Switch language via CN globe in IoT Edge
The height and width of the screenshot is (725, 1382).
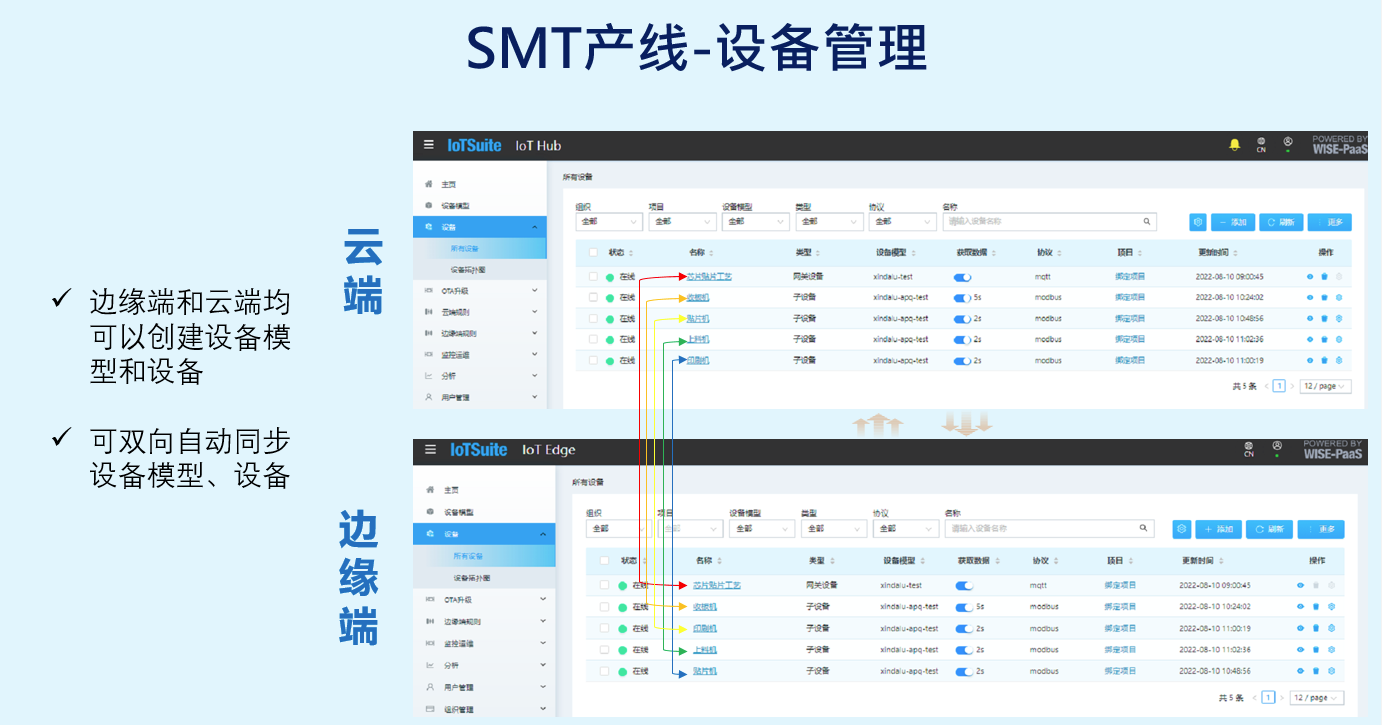tap(1249, 450)
